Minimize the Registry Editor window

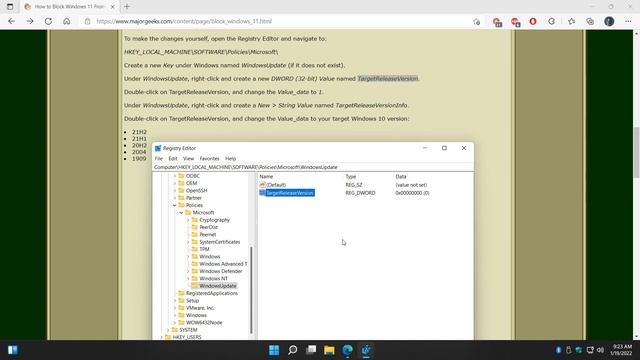click(x=425, y=148)
